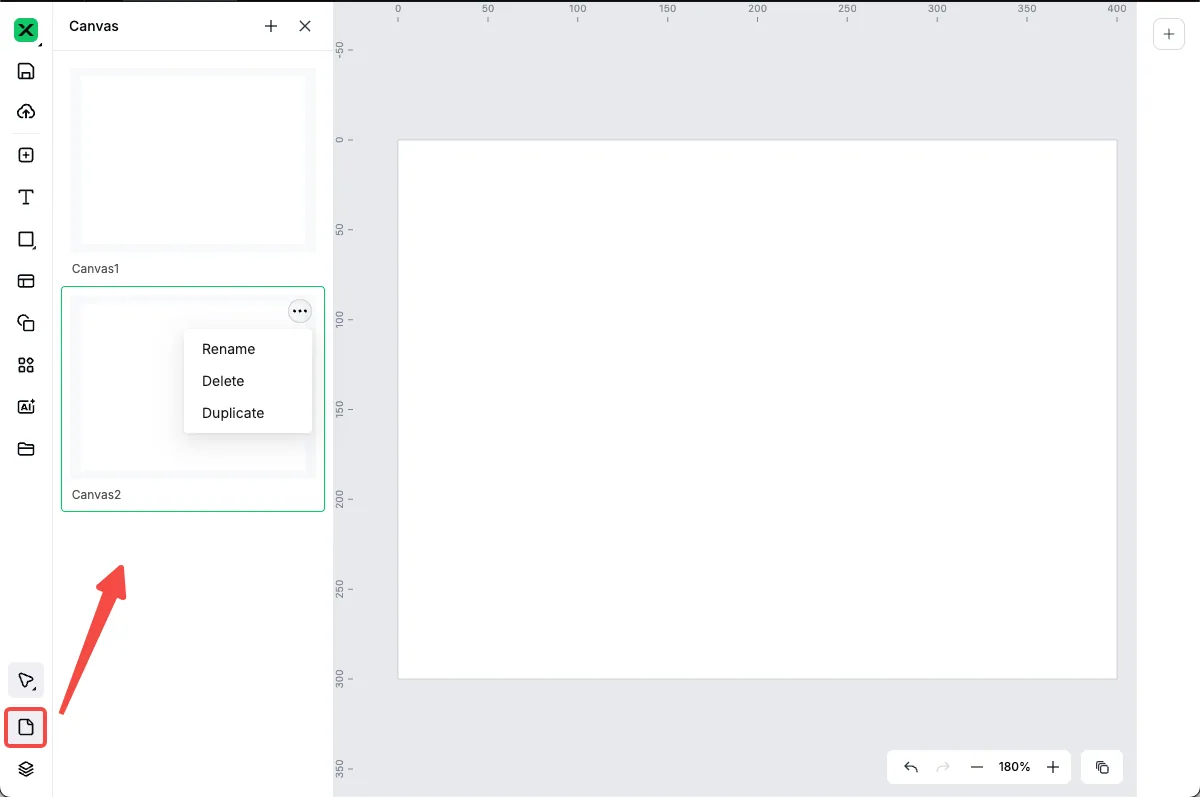
Task: Select the rectangle shape tool
Action: pos(26,240)
